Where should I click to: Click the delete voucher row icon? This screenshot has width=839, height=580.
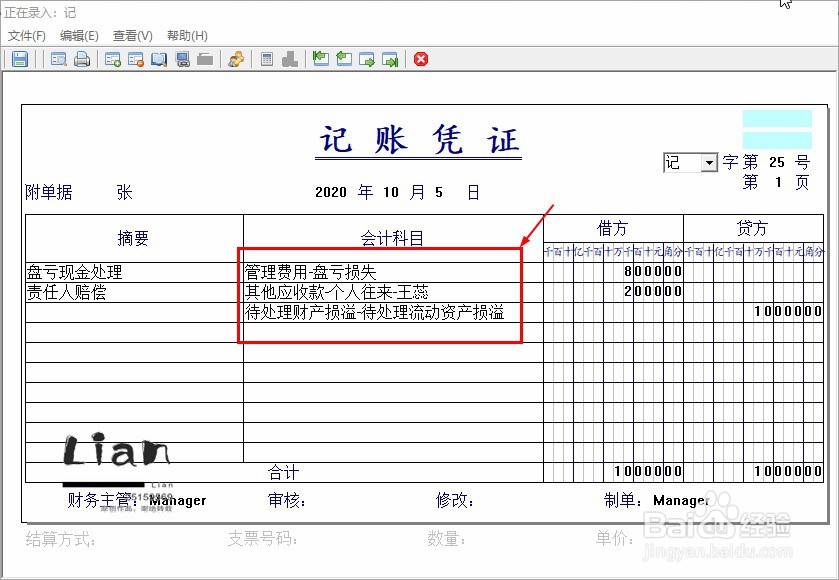click(136, 59)
